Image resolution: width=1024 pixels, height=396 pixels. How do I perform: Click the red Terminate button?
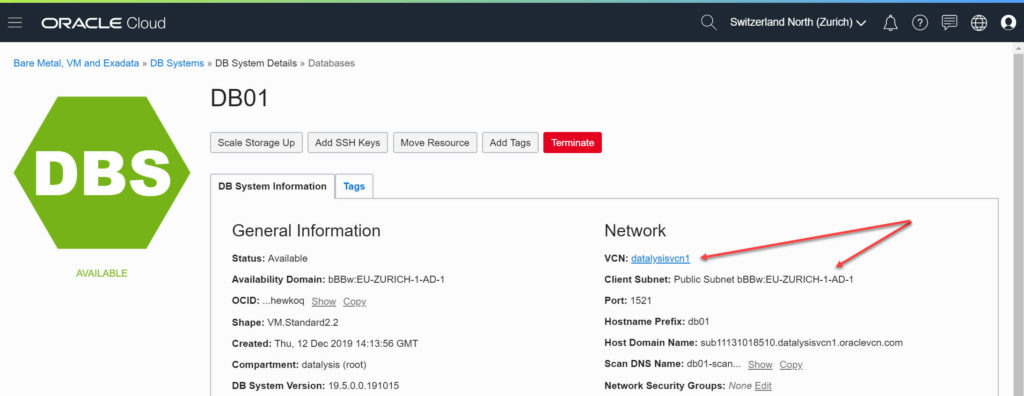click(x=573, y=142)
